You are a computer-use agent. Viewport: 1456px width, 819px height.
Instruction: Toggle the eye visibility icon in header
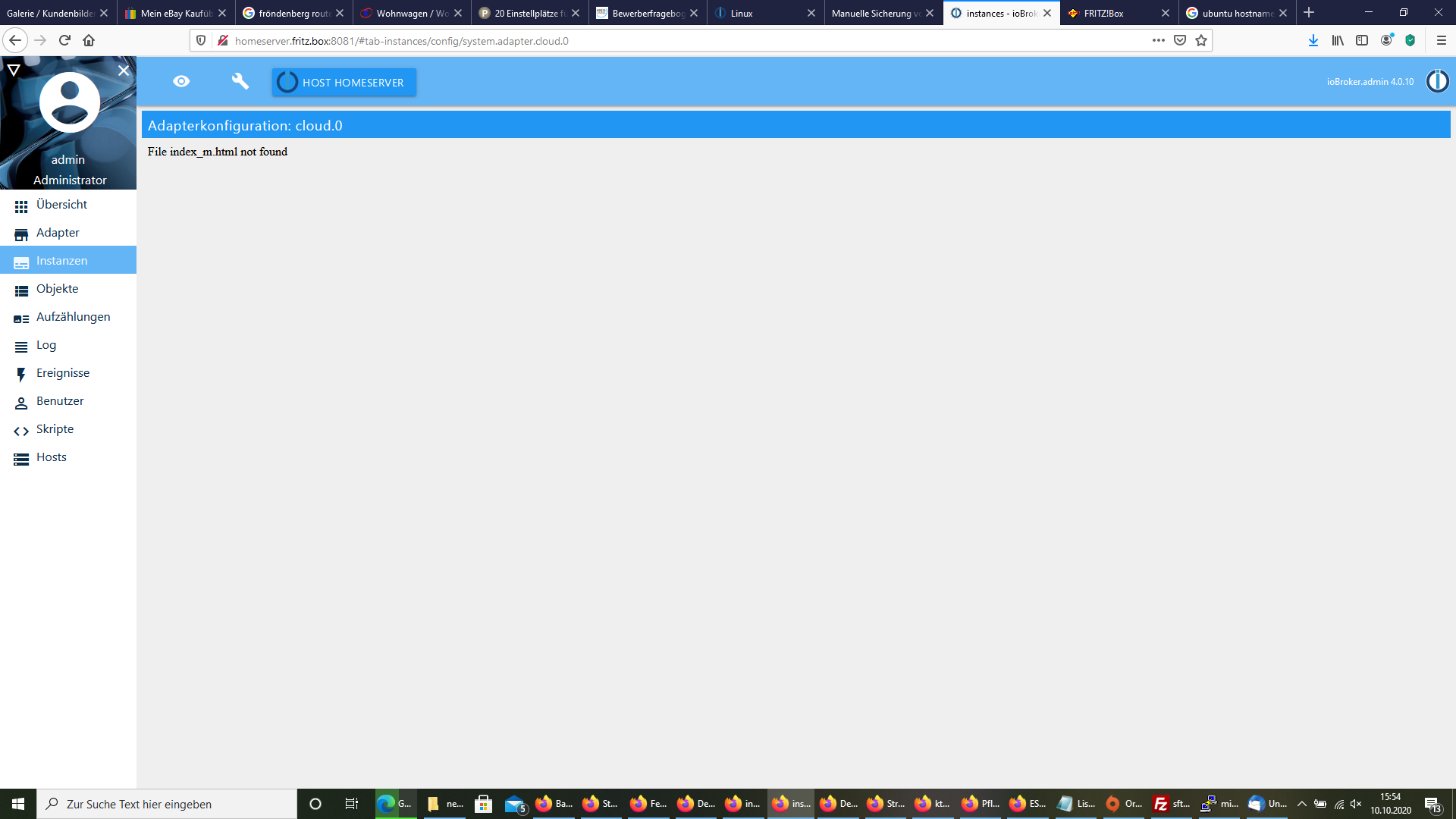click(181, 82)
